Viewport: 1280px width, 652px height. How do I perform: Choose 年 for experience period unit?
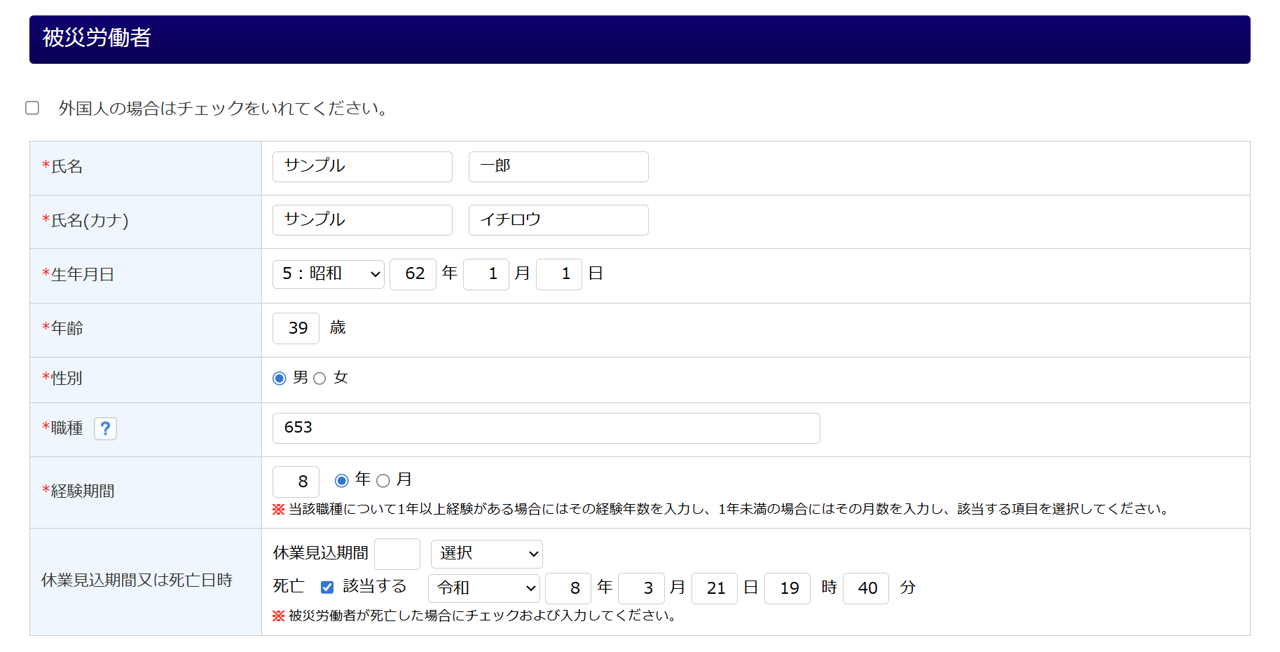coord(342,481)
